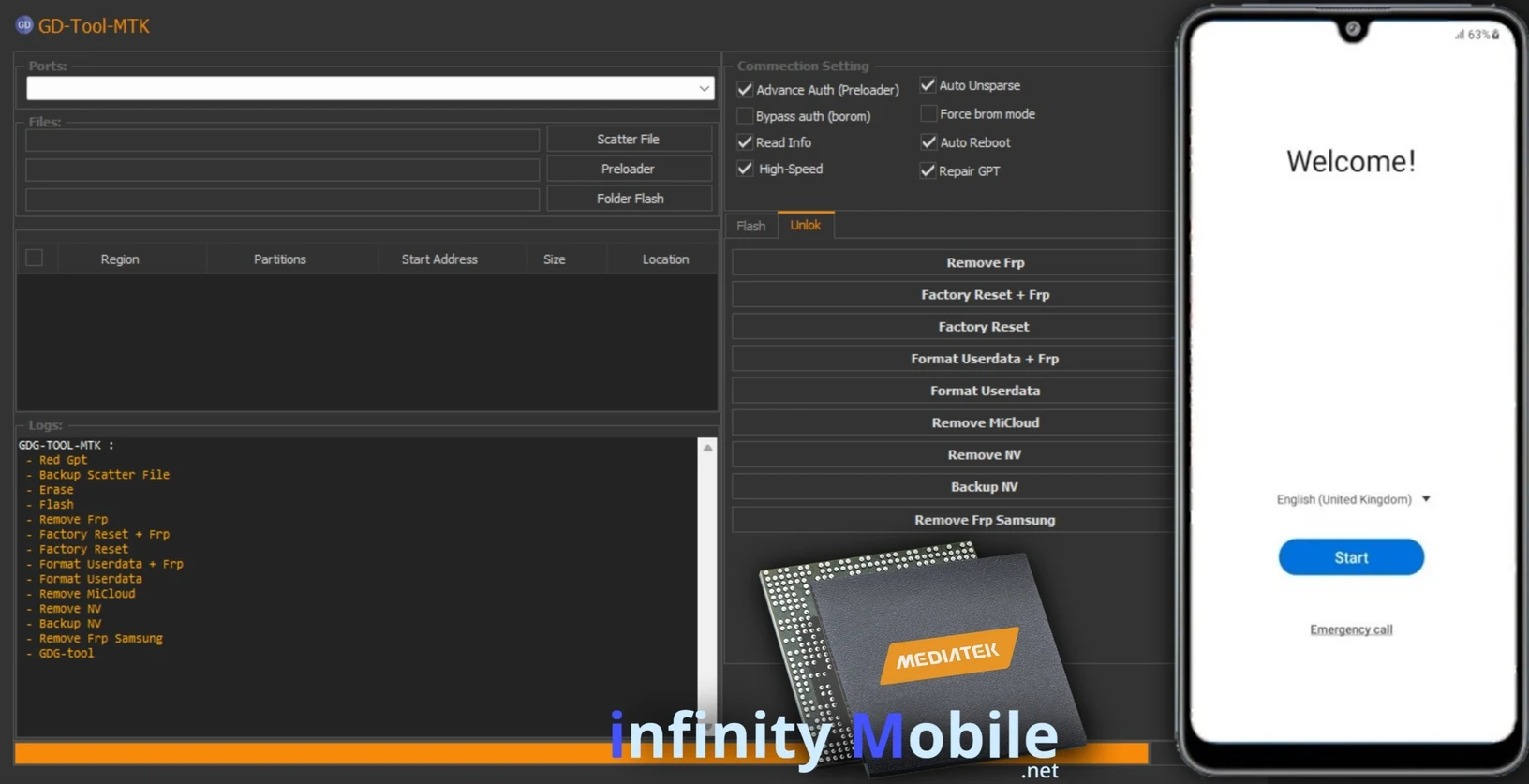This screenshot has width=1529, height=784.
Task: Click the Remove Frp button
Action: click(x=952, y=262)
